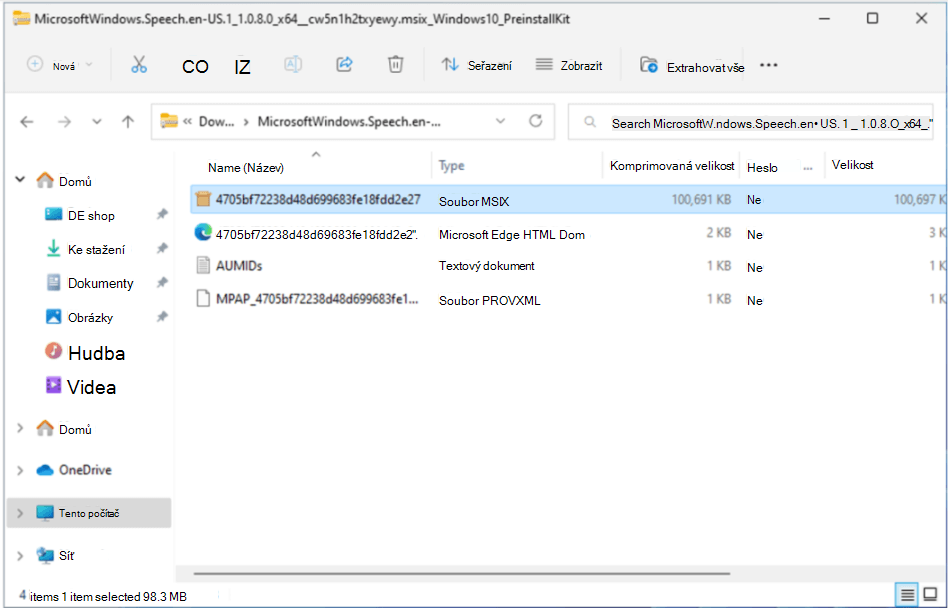Click the horizontal scrollbar of file list
The width and height of the screenshot is (948, 608).
click(x=462, y=573)
